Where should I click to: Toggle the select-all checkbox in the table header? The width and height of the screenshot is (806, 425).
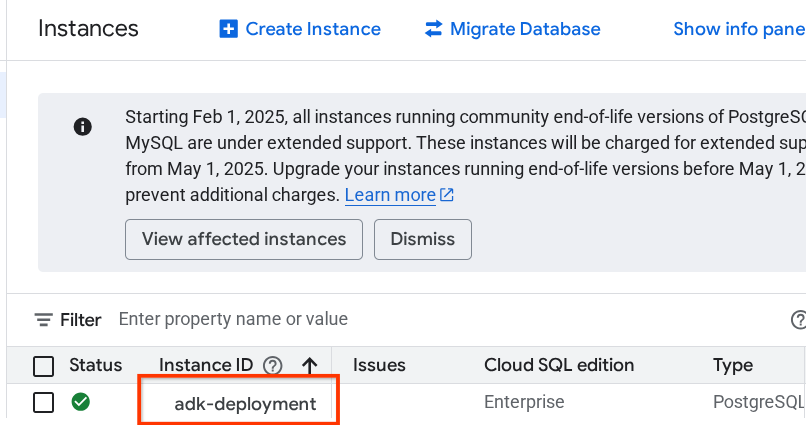[x=43, y=366]
